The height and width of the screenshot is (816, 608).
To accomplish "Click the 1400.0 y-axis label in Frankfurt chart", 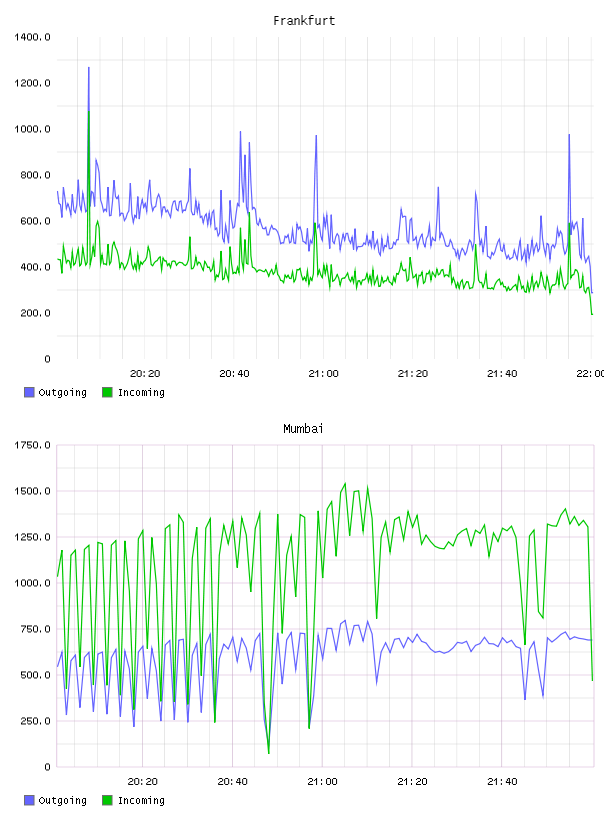I will (x=32, y=37).
